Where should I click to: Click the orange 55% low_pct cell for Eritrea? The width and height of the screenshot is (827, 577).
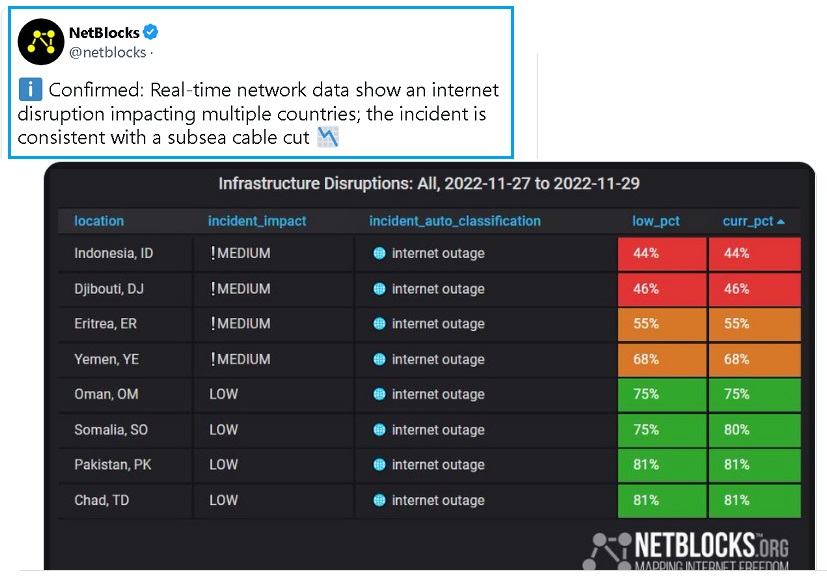pyautogui.click(x=662, y=324)
